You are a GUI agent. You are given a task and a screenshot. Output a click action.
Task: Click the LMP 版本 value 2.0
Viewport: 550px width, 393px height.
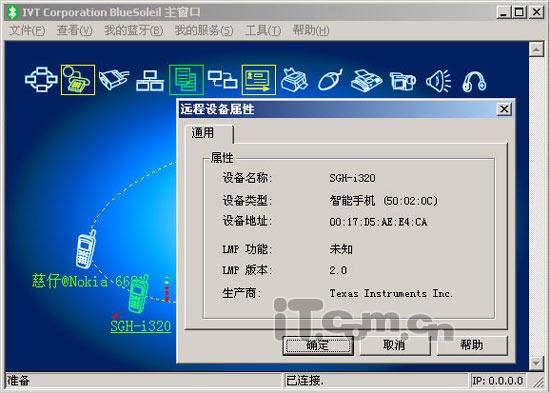[338, 270]
